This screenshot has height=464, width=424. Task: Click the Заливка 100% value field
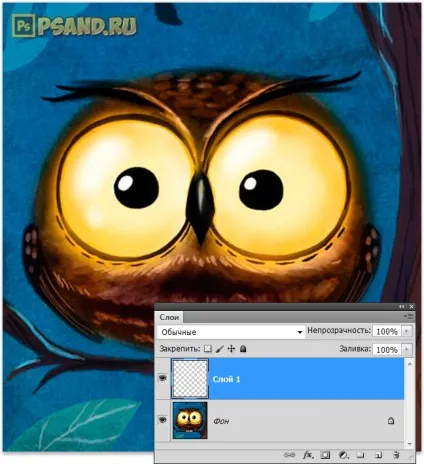[387, 349]
